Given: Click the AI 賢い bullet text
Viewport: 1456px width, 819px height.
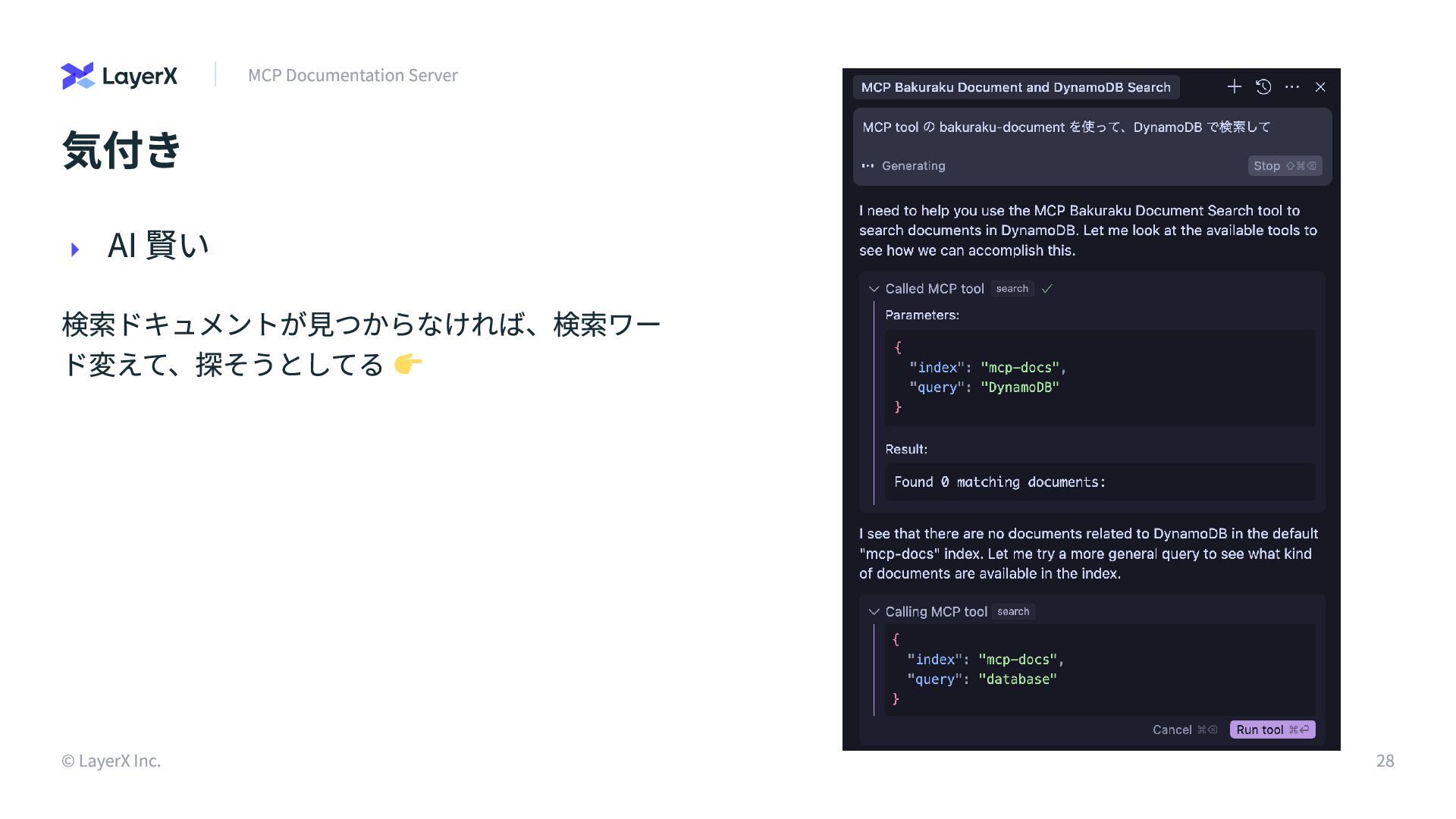Looking at the screenshot, I should [158, 245].
